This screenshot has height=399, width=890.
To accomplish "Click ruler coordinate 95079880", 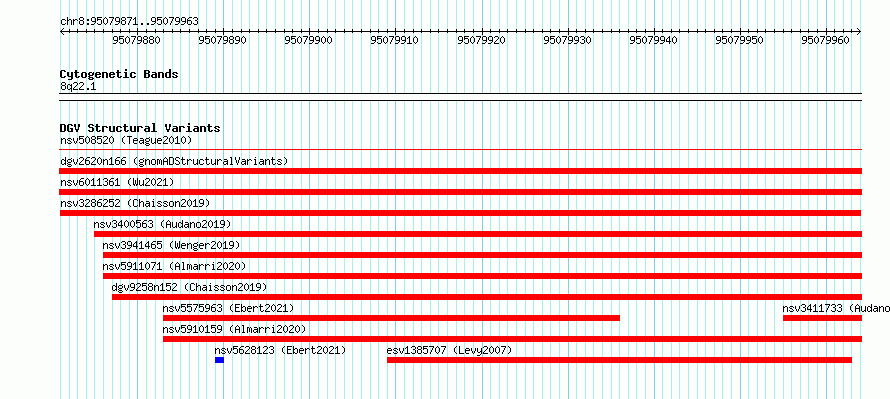I will tap(136, 40).
